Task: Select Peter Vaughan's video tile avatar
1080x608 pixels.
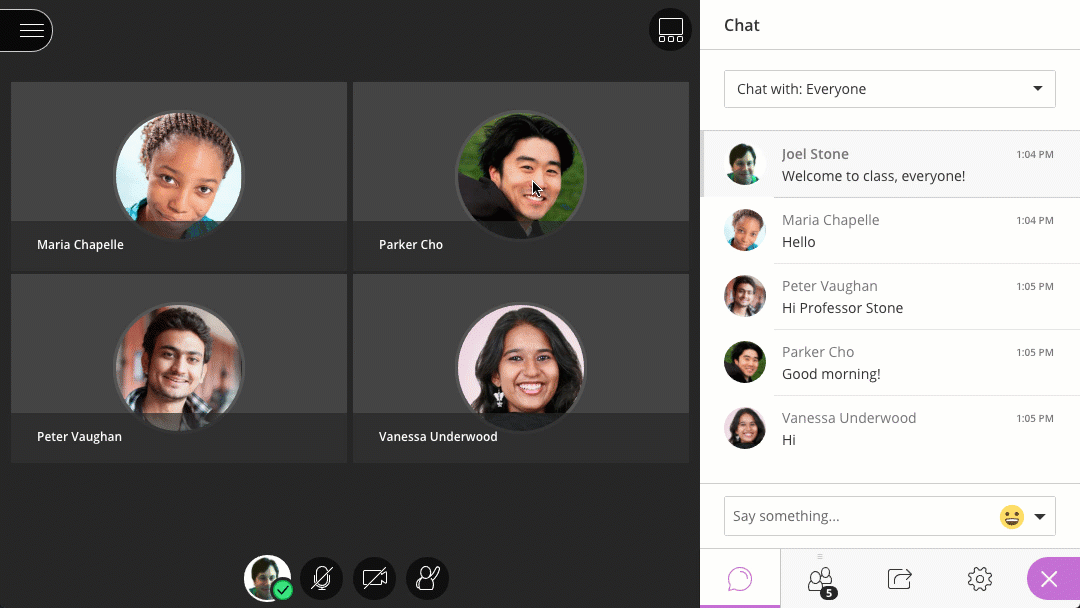Action: (179, 367)
